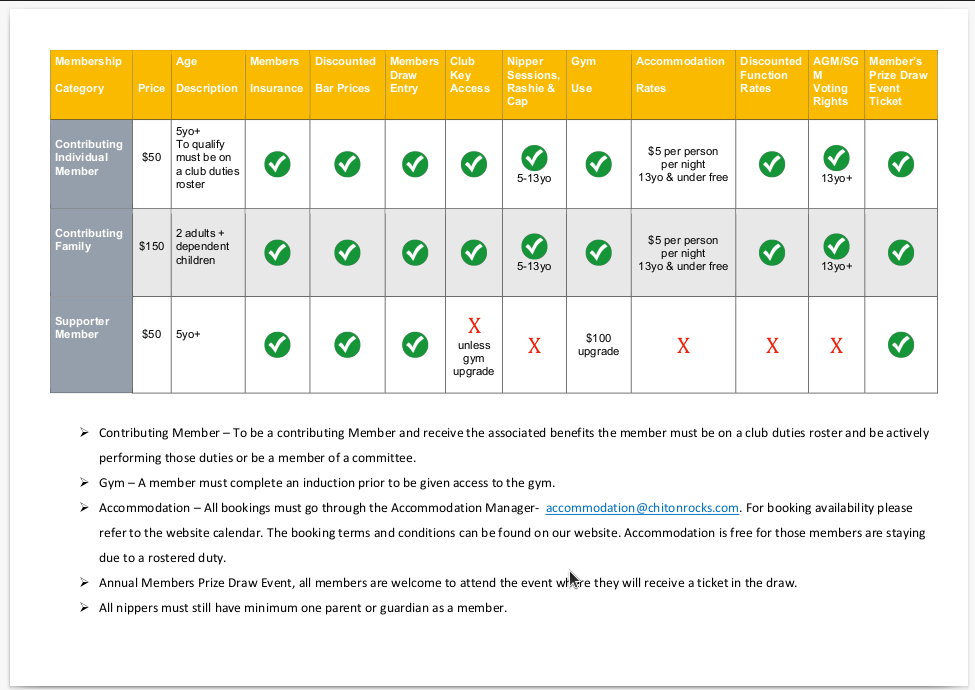Click Club Key Access checkmark for Contributing Family

pyautogui.click(x=474, y=252)
